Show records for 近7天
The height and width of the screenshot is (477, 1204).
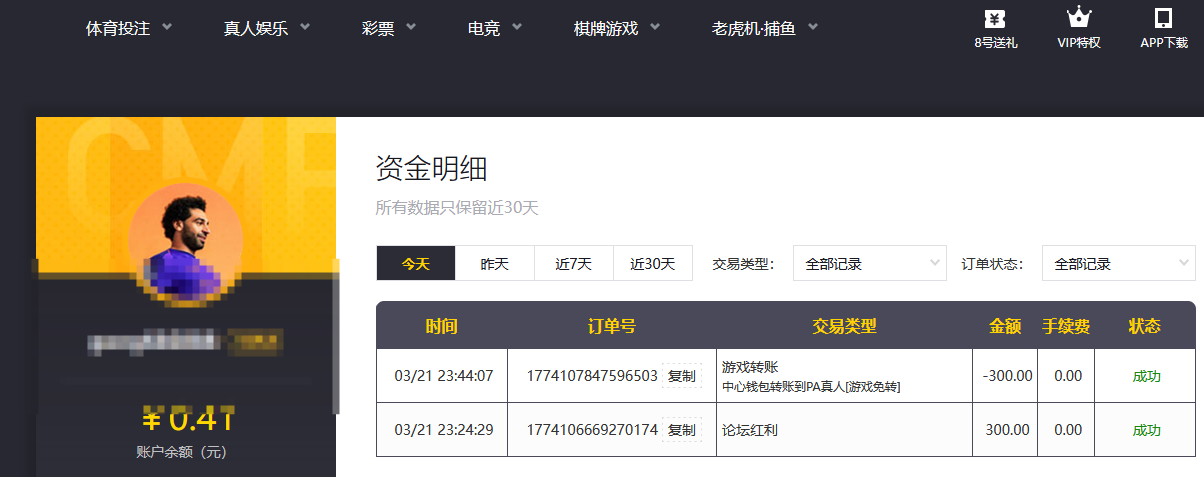574,264
